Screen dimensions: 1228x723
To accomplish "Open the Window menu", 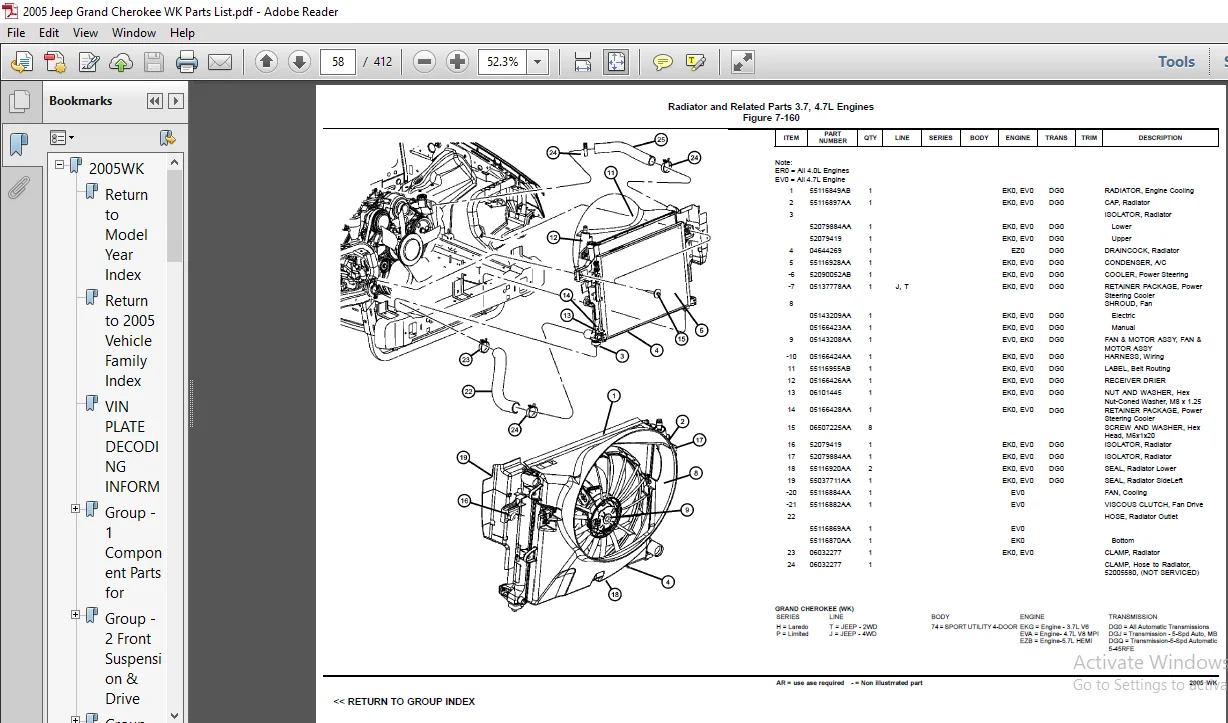I will [134, 32].
